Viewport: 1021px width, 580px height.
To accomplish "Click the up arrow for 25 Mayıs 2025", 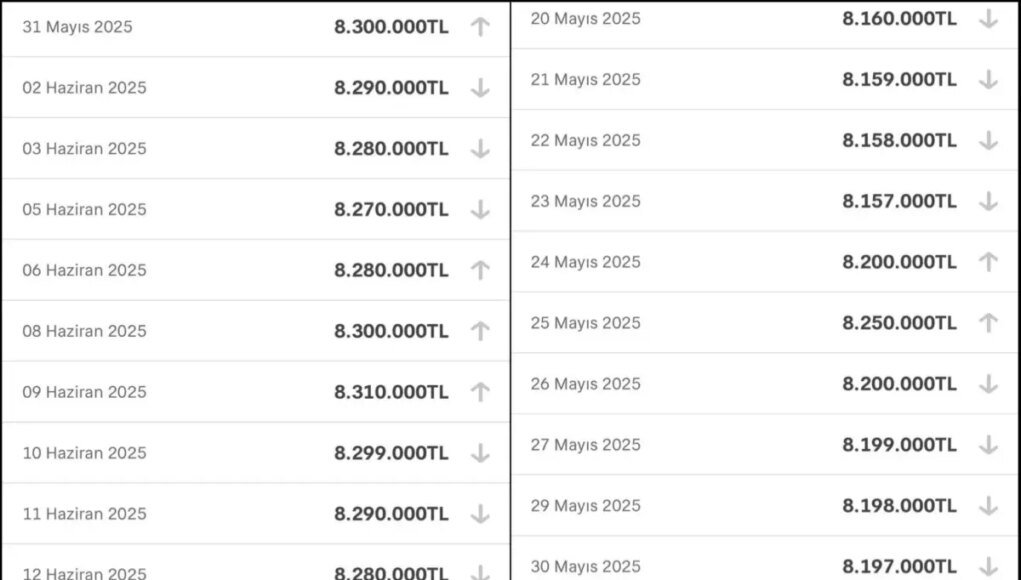I will [988, 323].
